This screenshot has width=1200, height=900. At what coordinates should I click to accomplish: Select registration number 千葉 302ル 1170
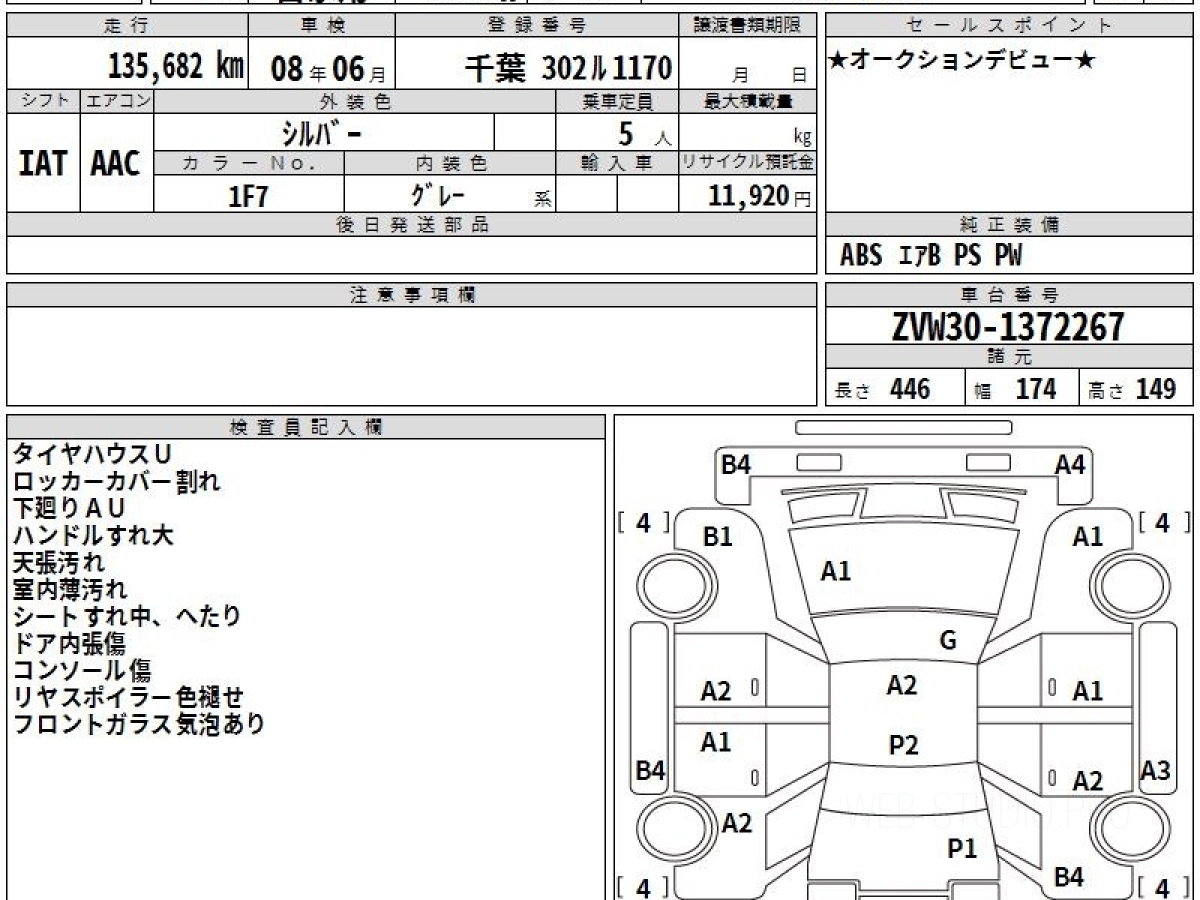(x=567, y=69)
